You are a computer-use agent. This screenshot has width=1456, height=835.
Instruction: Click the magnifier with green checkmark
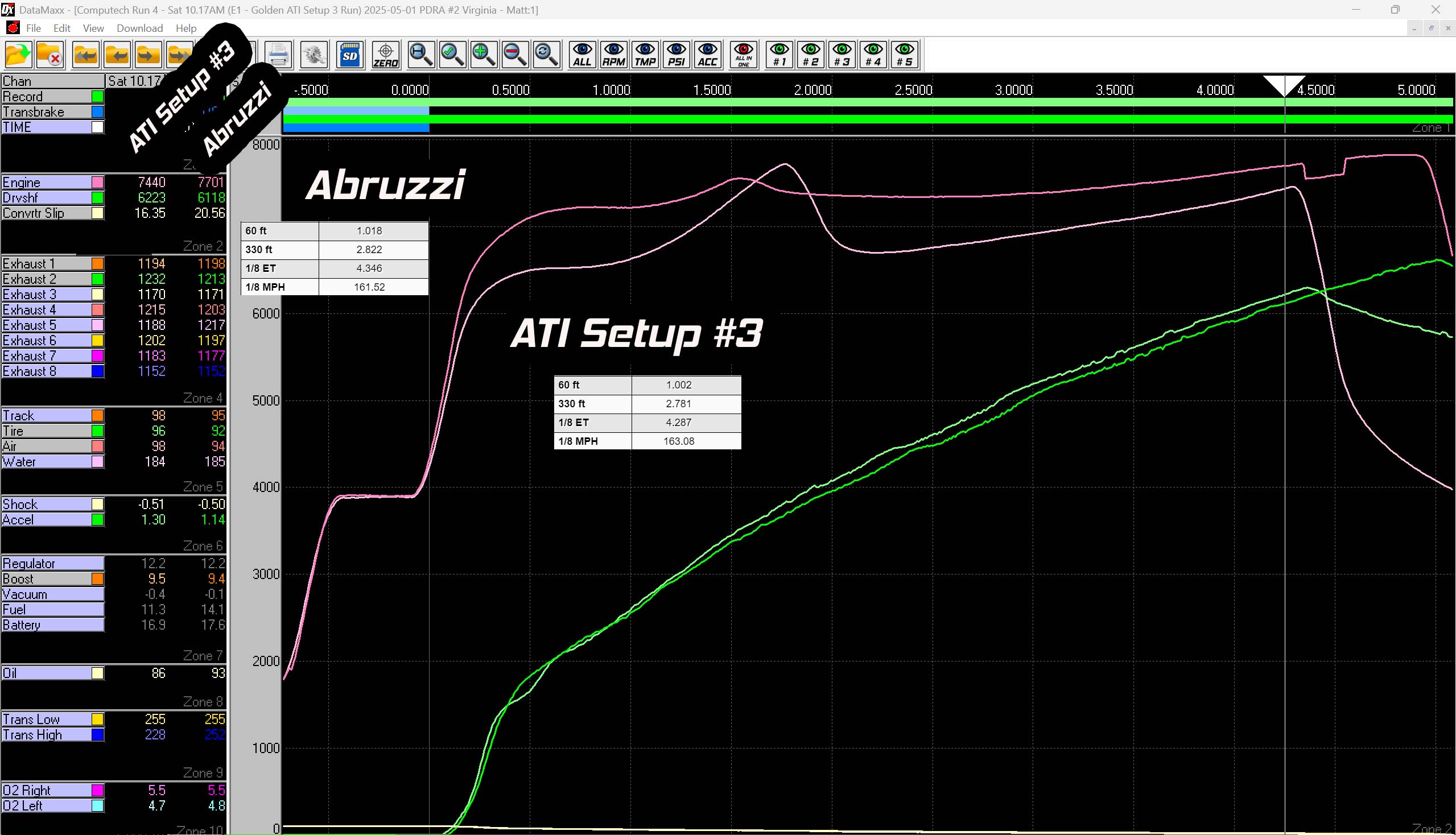(453, 55)
